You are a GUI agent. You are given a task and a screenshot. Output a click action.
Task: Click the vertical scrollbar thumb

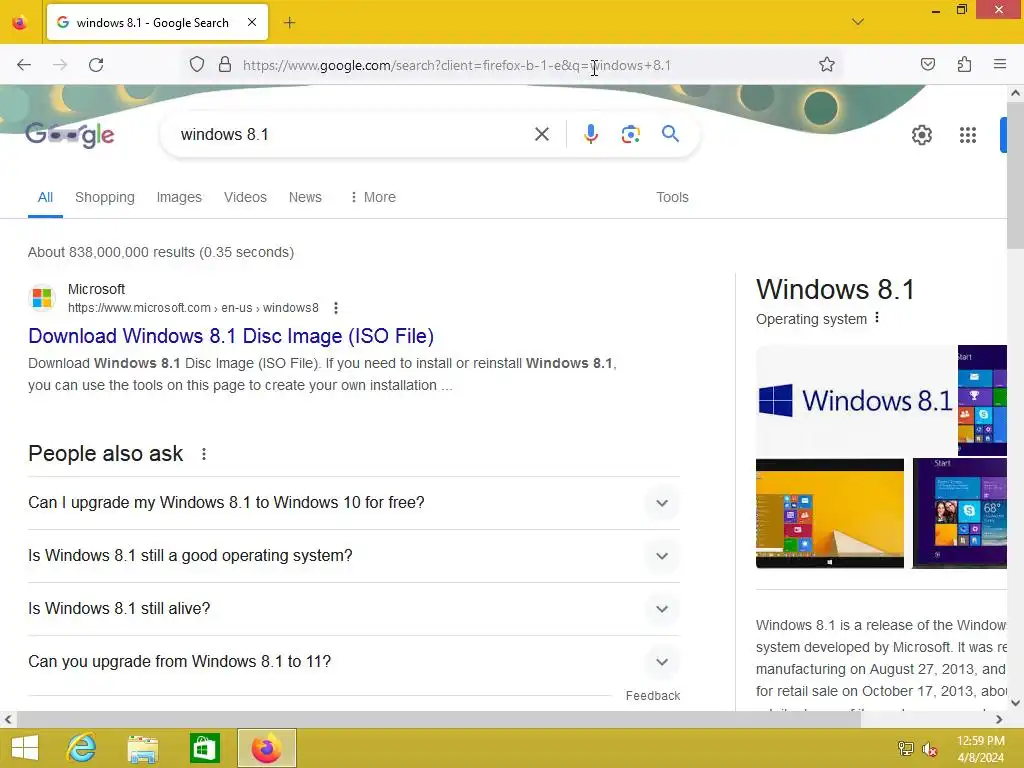pyautogui.click(x=1016, y=175)
